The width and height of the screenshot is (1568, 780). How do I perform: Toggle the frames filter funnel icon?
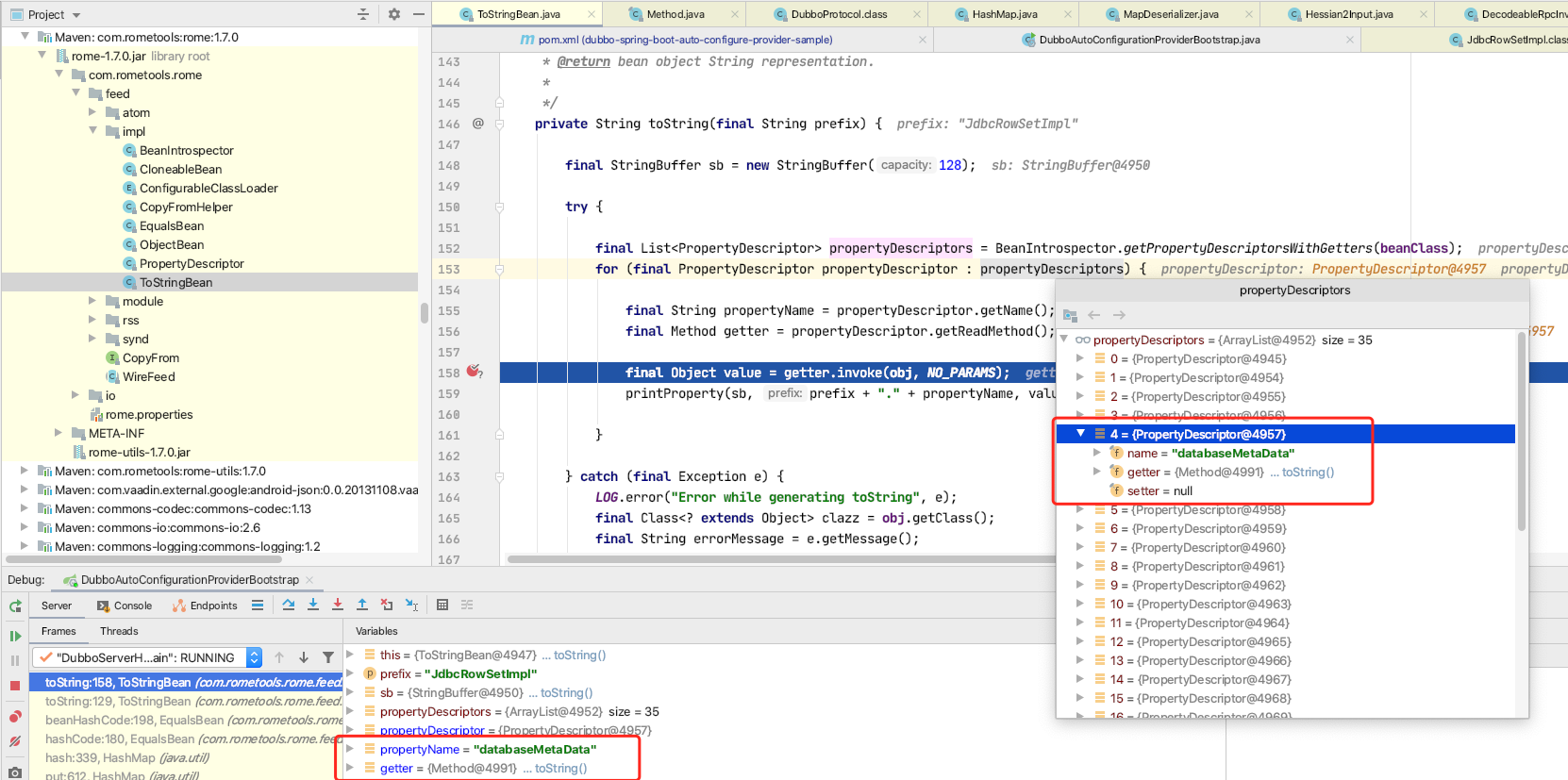point(328,657)
